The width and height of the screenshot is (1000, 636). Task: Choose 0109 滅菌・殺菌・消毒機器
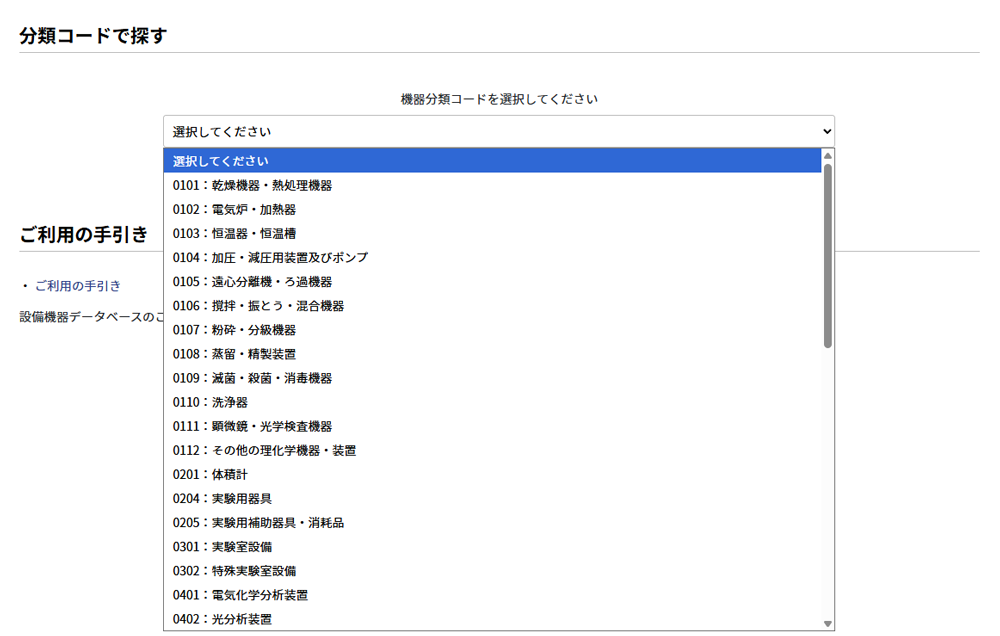coord(492,378)
